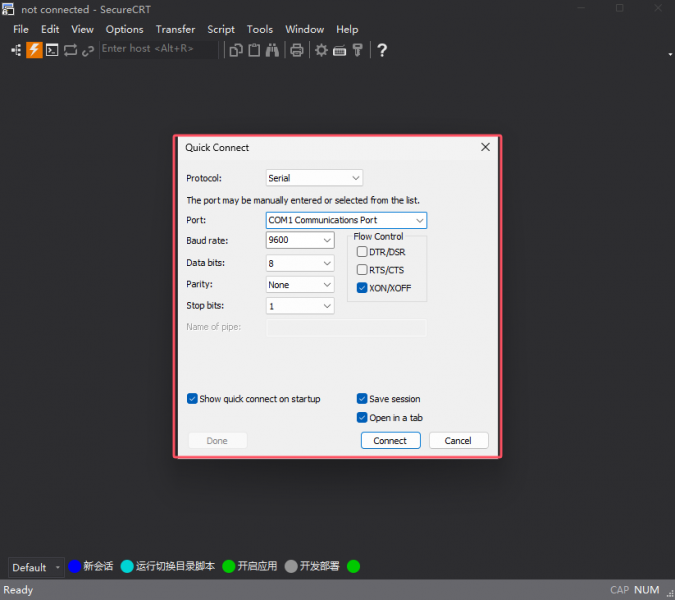Open the Parity dropdown showing None
Image resolution: width=675 pixels, height=600 pixels.
click(300, 285)
